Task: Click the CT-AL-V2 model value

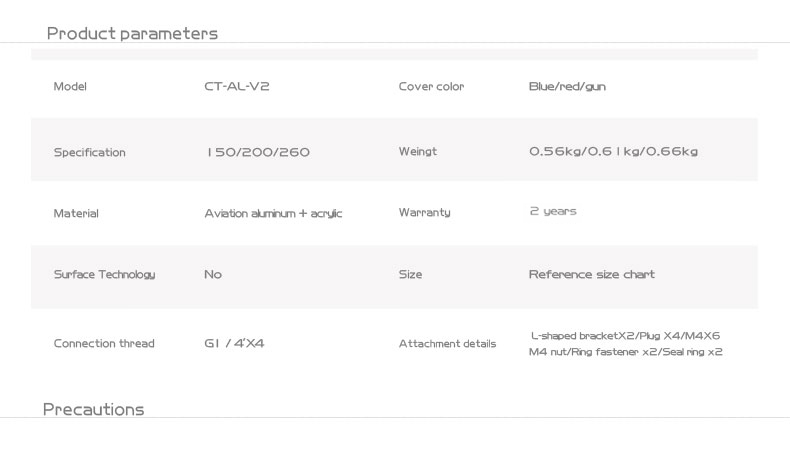Action: 237,86
